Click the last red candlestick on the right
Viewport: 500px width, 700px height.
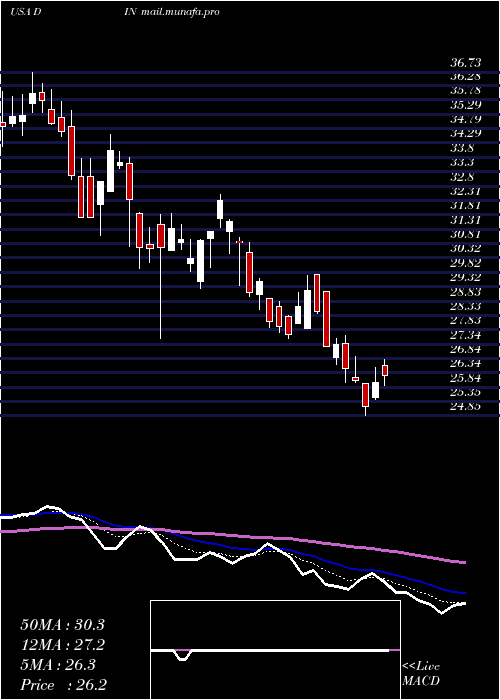point(385,370)
